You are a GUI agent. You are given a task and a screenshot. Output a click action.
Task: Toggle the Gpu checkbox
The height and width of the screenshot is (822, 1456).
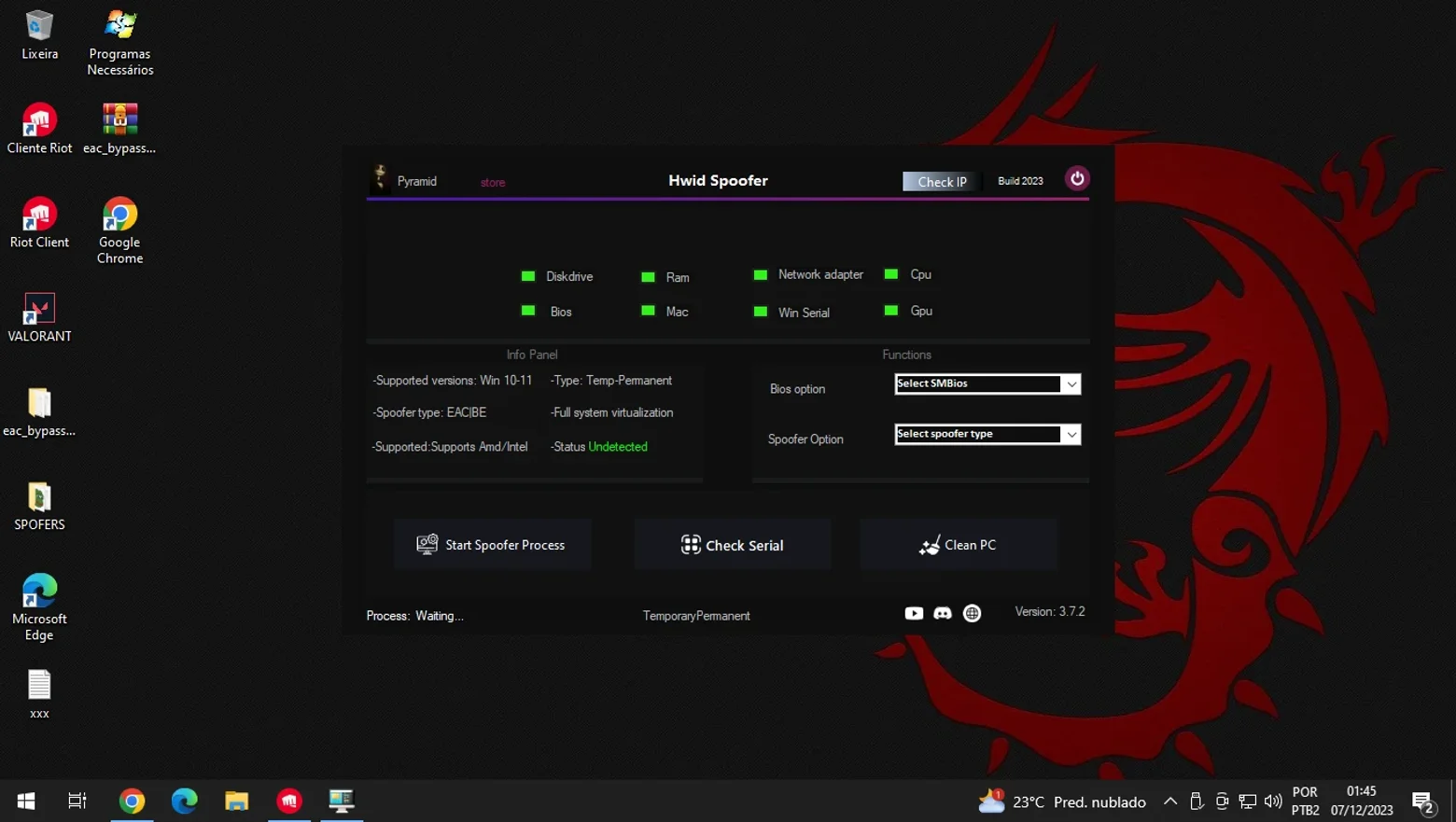(x=891, y=311)
